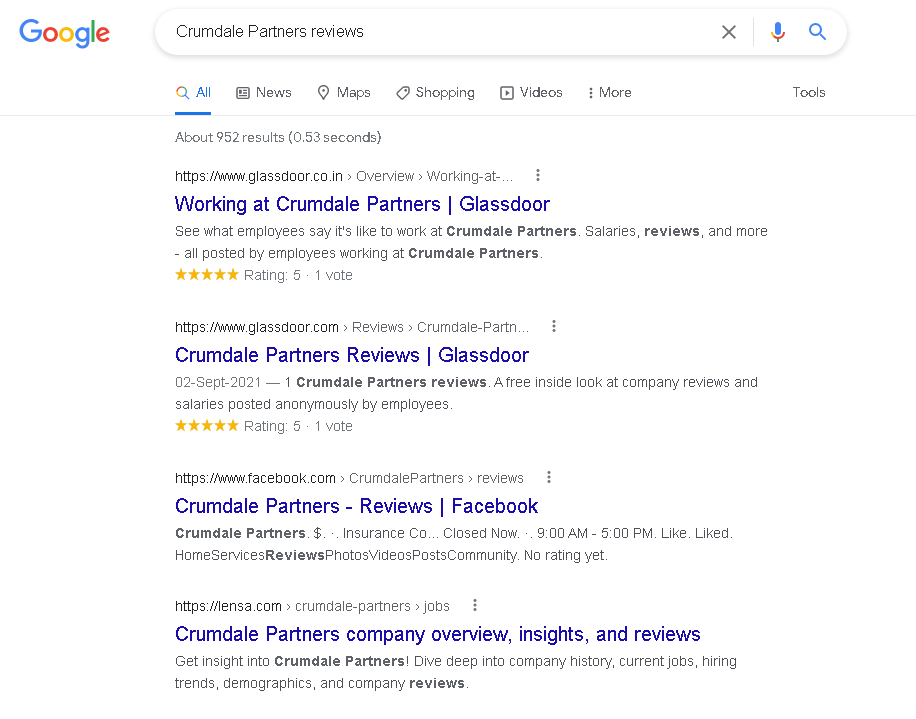Screen dimensions: 916x719
Task: Submit search with the magnifier icon
Action: point(817,32)
